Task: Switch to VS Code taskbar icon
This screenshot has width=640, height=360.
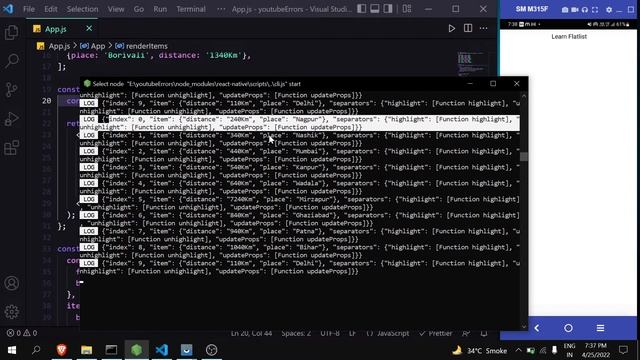Action: pos(162,350)
